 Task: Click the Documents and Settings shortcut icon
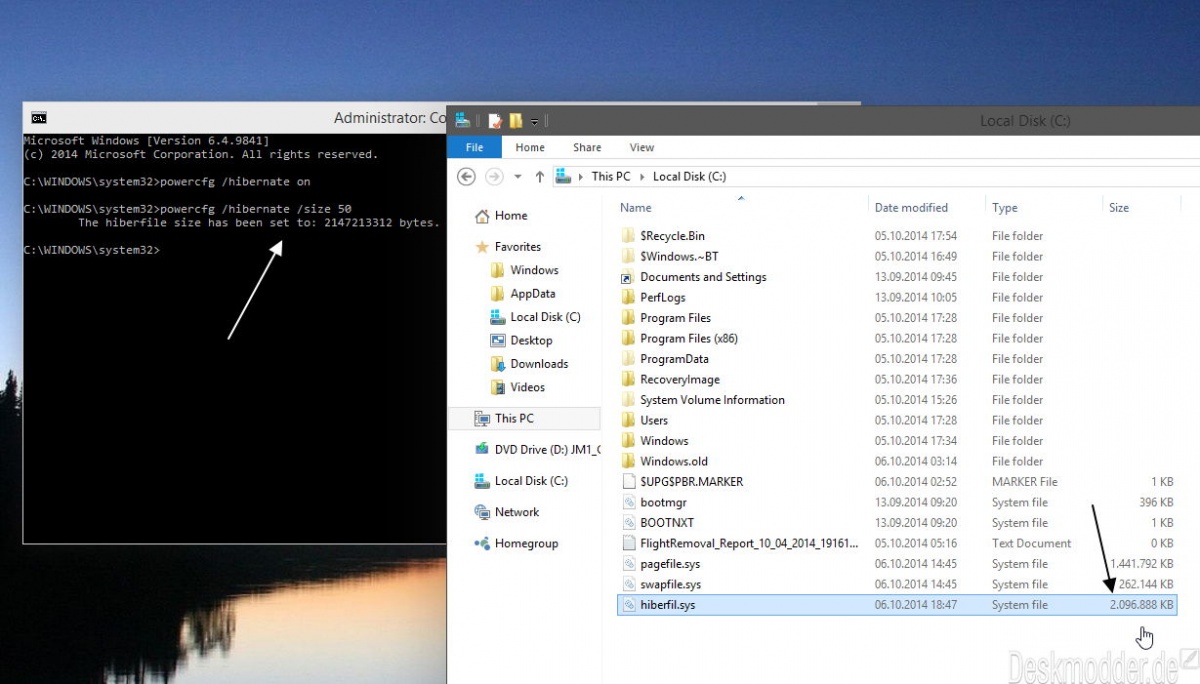(x=628, y=277)
